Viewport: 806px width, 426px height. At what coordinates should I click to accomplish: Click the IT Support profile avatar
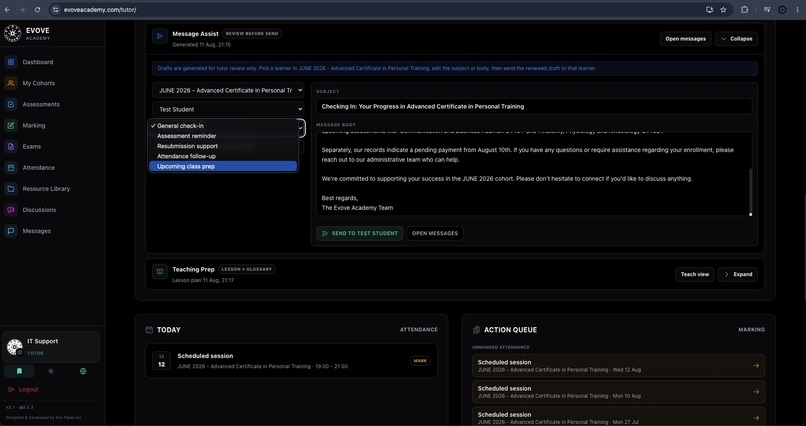point(14,347)
